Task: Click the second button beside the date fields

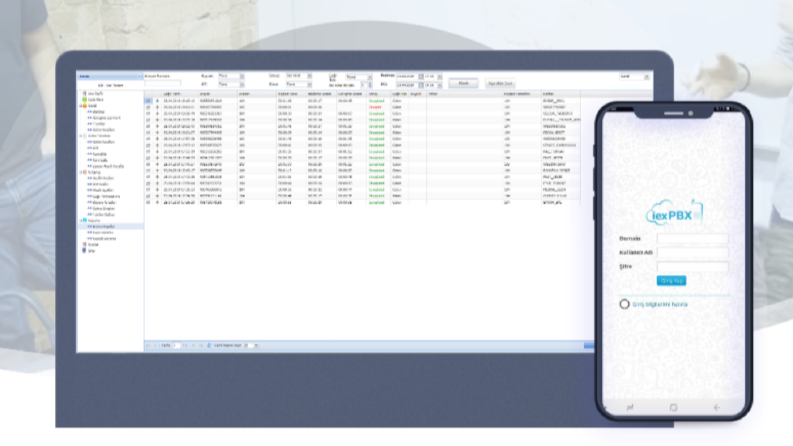Action: [x=500, y=83]
